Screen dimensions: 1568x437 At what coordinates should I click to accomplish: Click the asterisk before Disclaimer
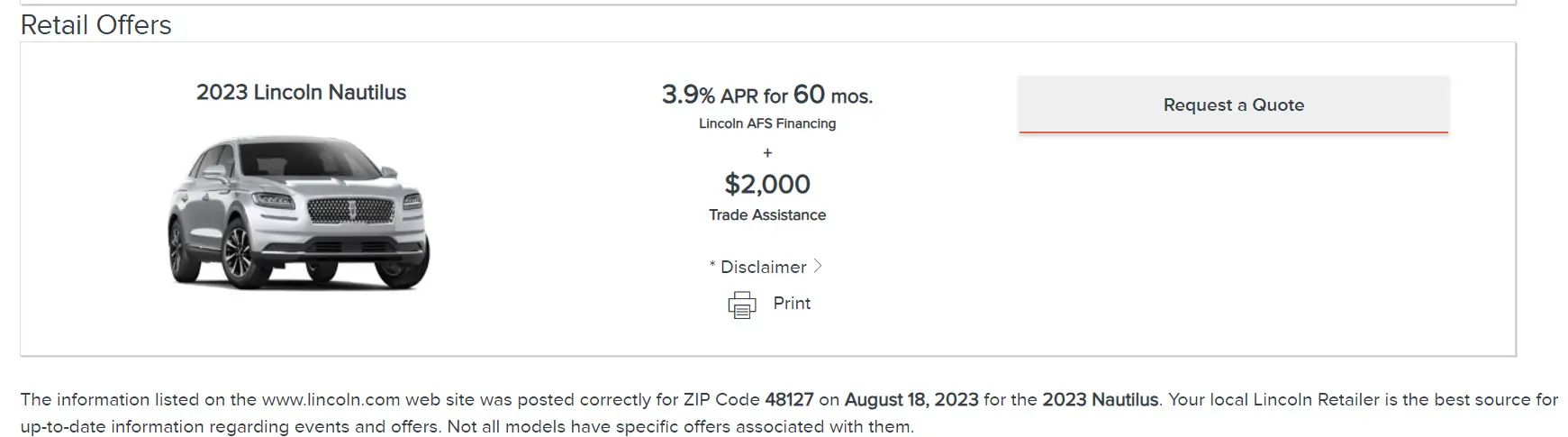click(712, 266)
